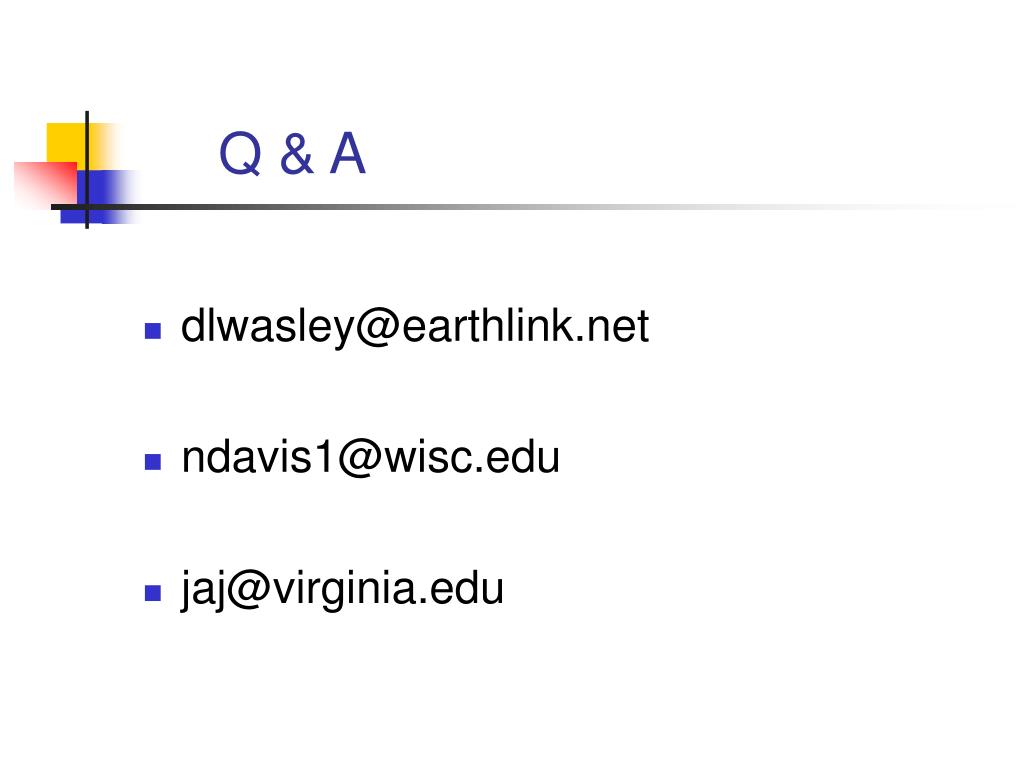Select the blue bullet beside dlwasley@earthlink.net

pos(153,331)
